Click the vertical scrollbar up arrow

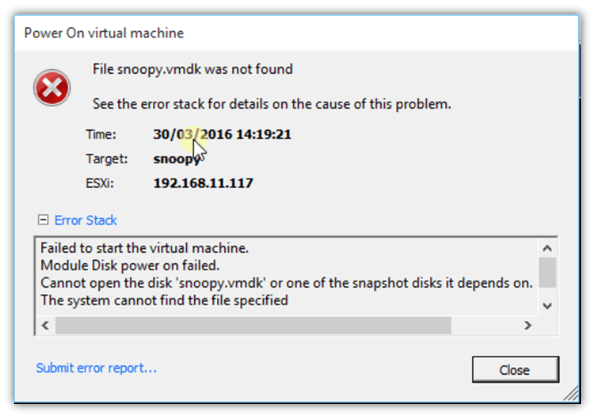coord(547,248)
